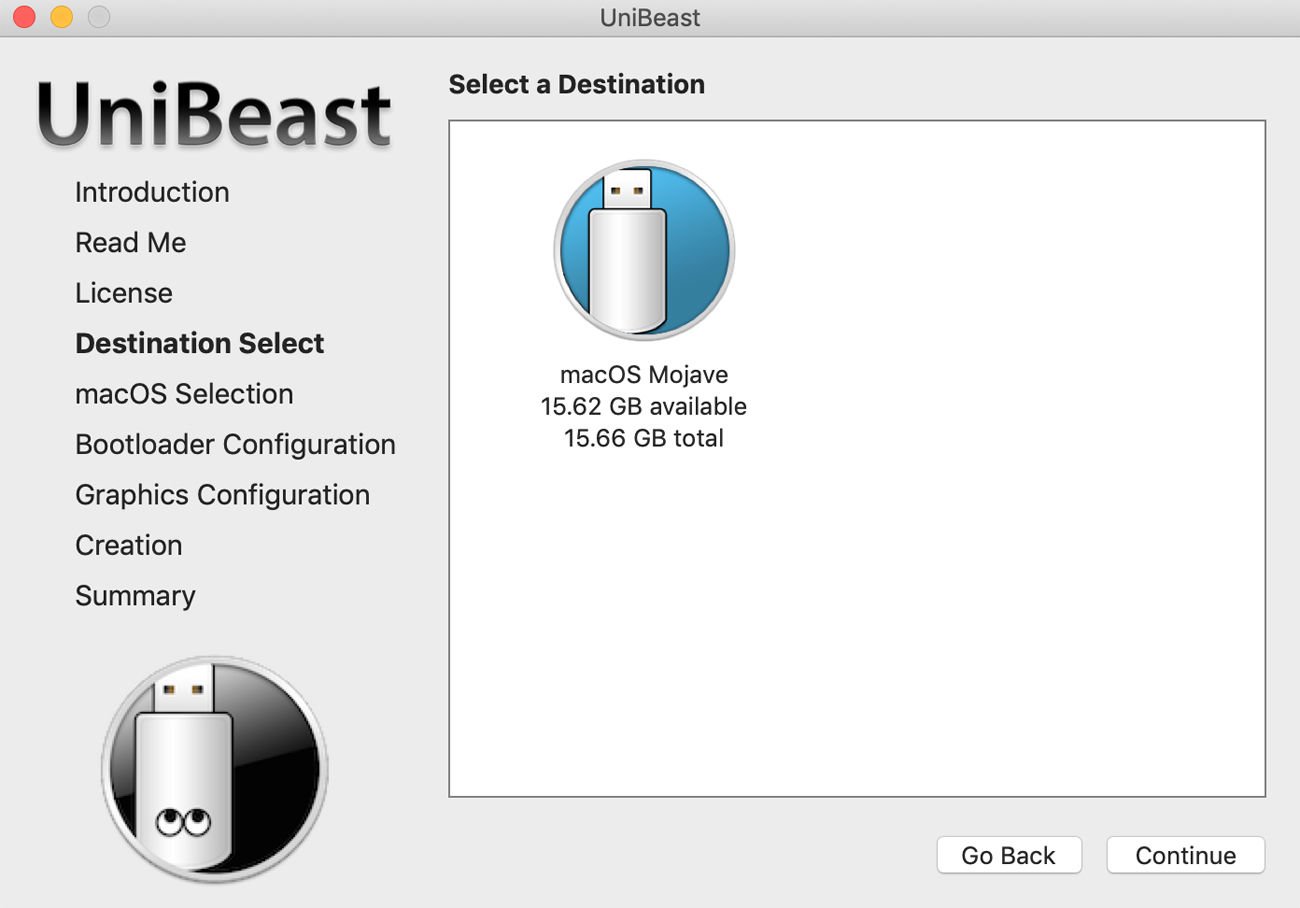Open the macOS Selection step
The height and width of the screenshot is (908, 1300).
tap(184, 394)
